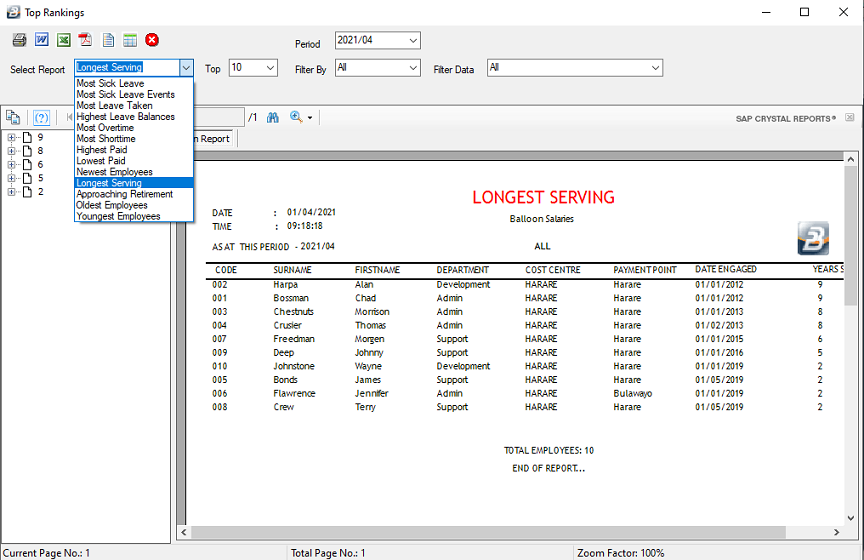The width and height of the screenshot is (864, 560).
Task: Export report to Excel icon
Action: [x=64, y=40]
